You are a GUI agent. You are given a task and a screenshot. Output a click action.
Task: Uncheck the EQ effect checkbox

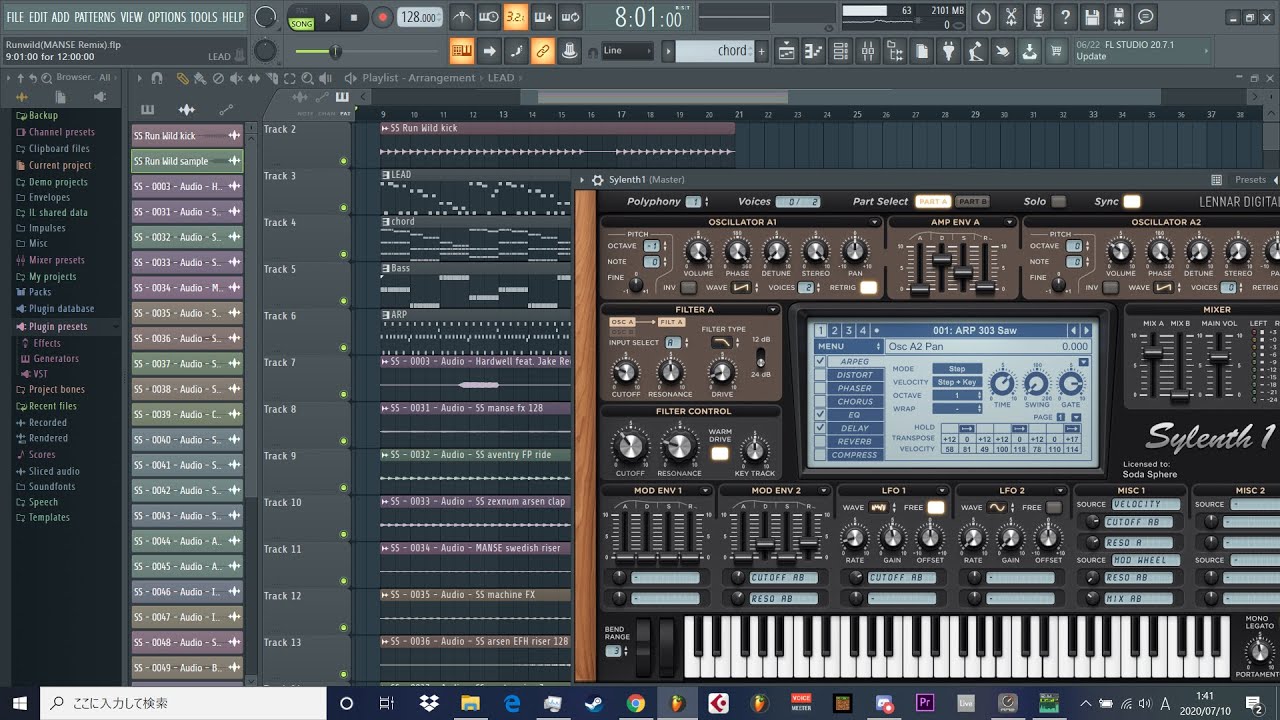coord(821,414)
